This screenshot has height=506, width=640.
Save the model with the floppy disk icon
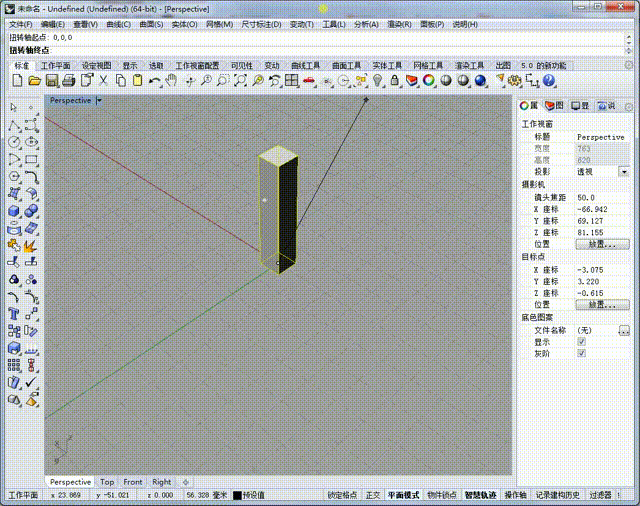click(x=52, y=80)
